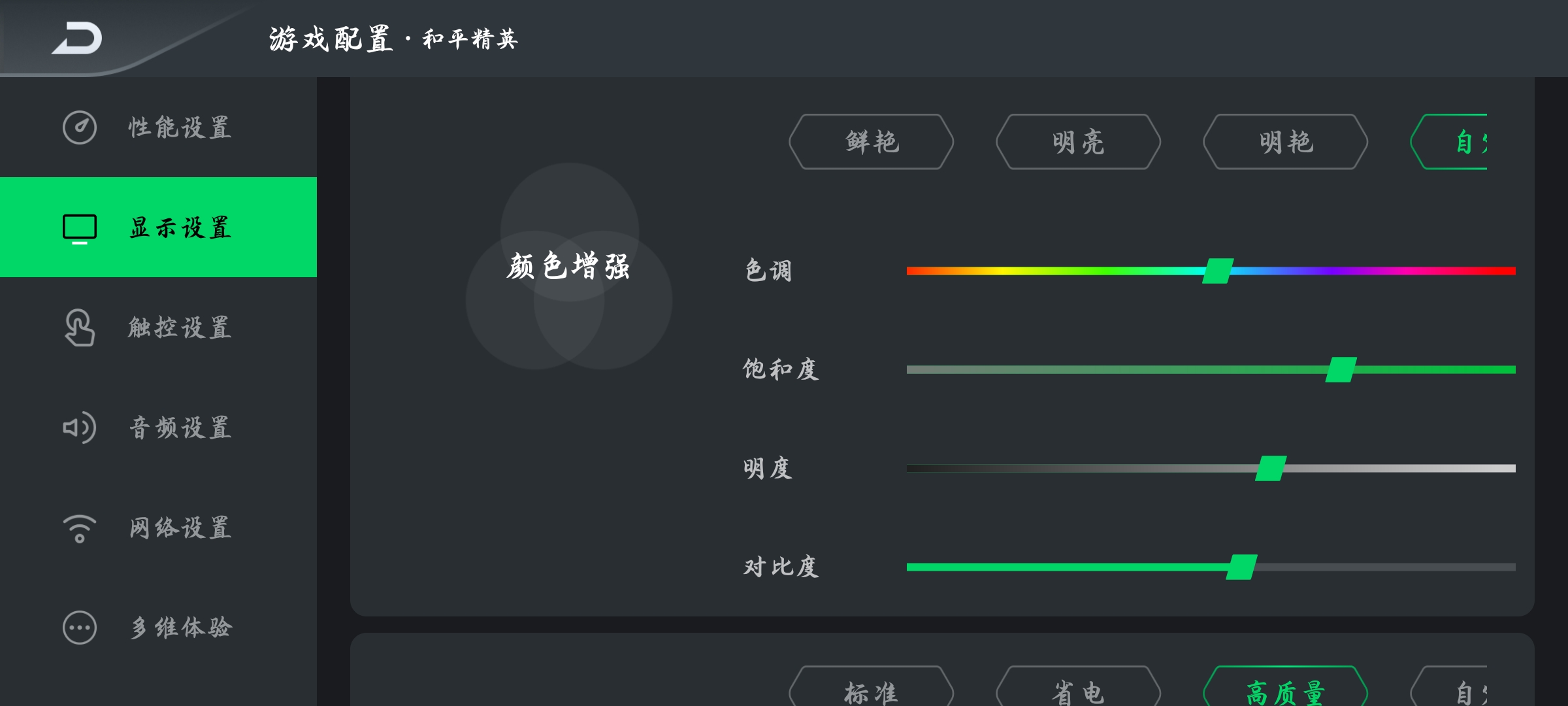Click the touch hand icon for 触控设置
The height and width of the screenshot is (706, 1568).
pyautogui.click(x=80, y=328)
